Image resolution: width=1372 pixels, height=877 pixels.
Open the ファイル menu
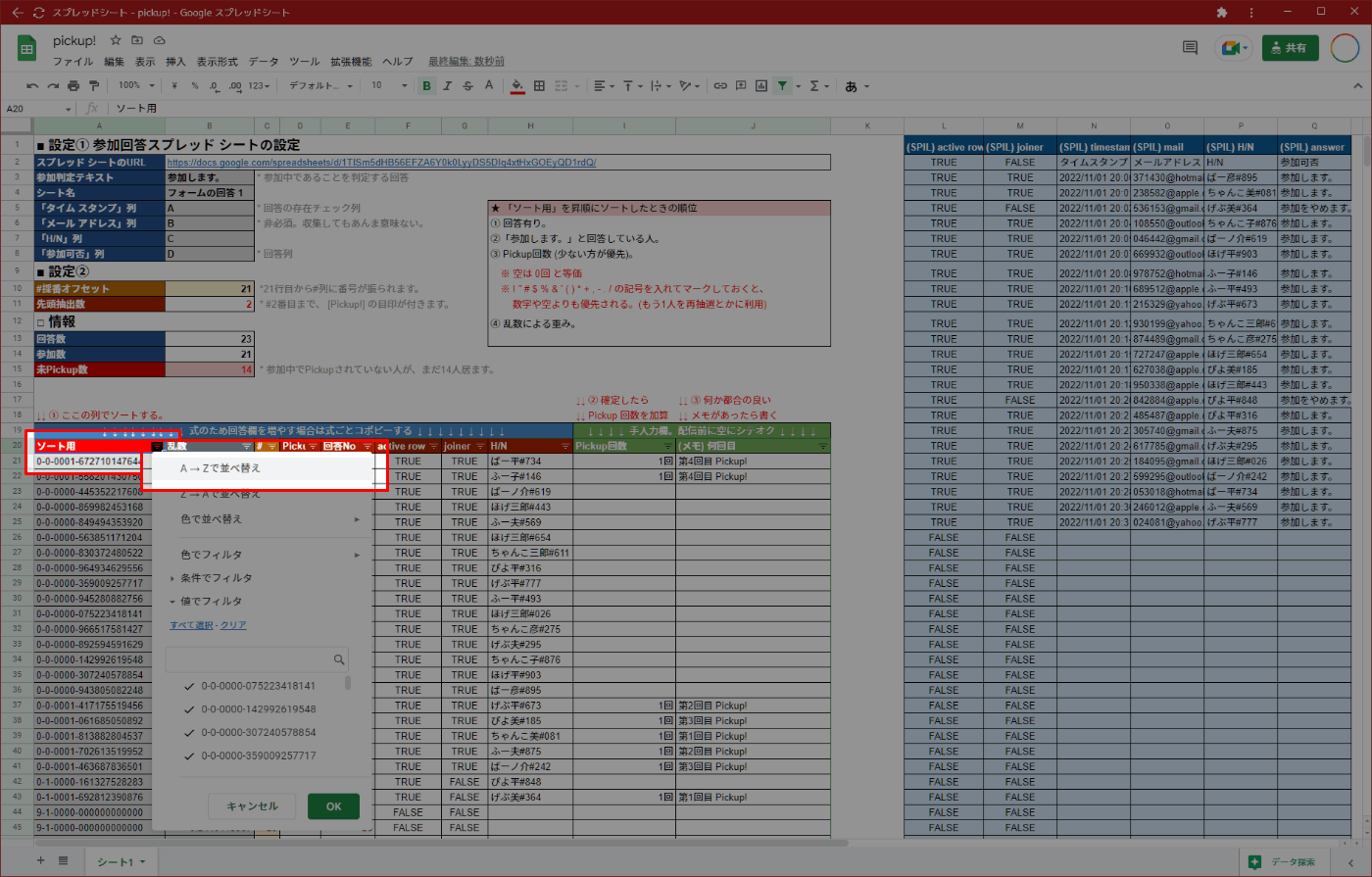[73, 62]
